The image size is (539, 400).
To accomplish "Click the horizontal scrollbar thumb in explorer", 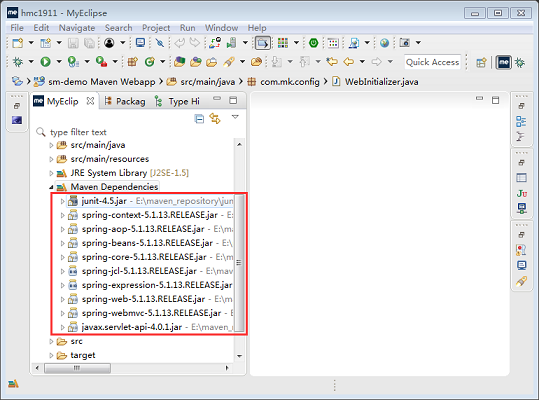I will click(77, 368).
